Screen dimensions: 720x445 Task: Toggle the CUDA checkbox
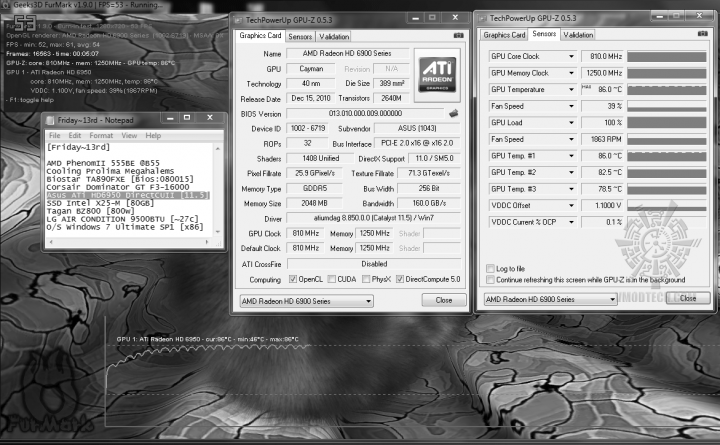point(332,279)
